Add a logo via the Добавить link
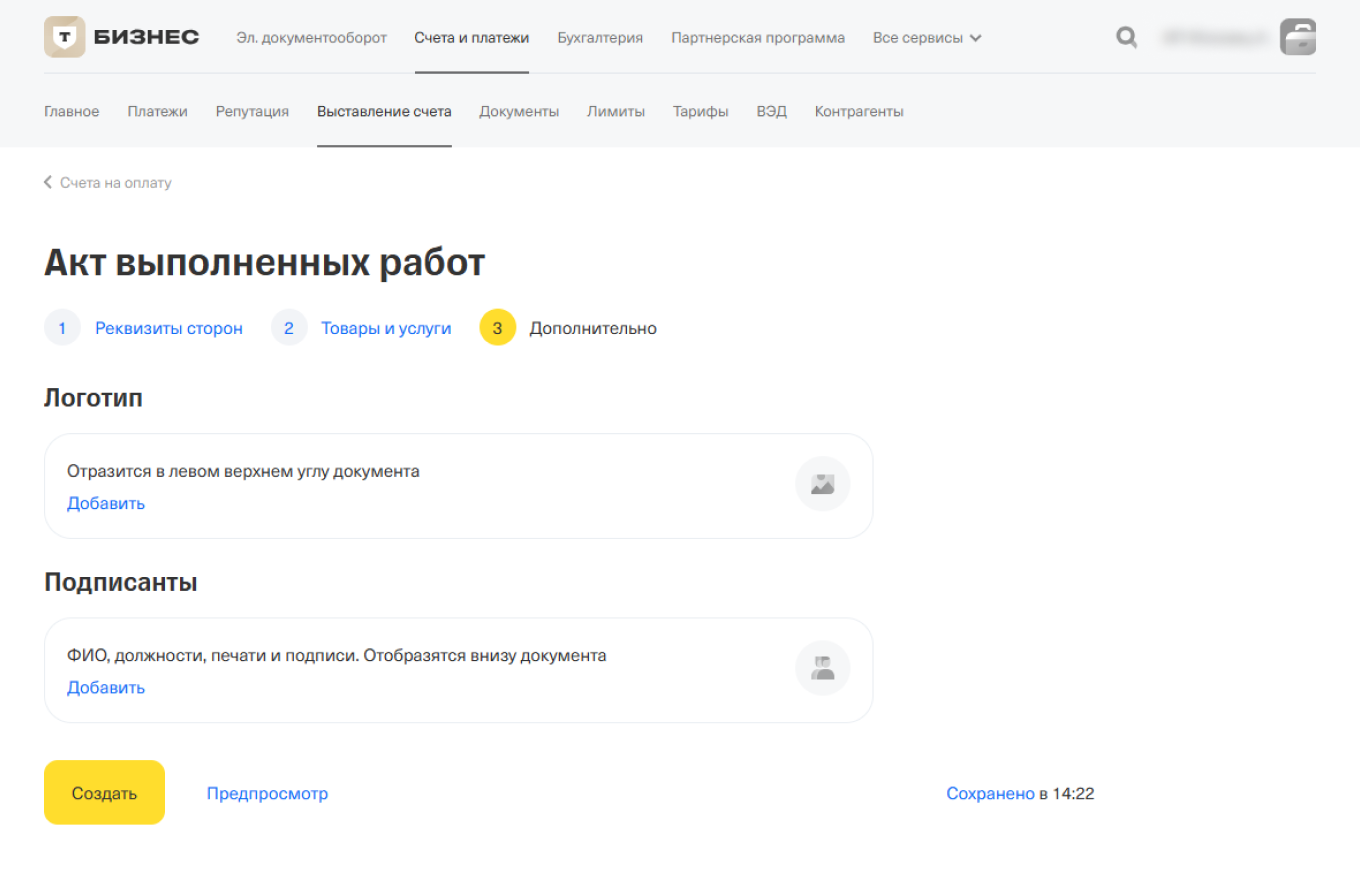The width and height of the screenshot is (1360, 890). pos(105,503)
